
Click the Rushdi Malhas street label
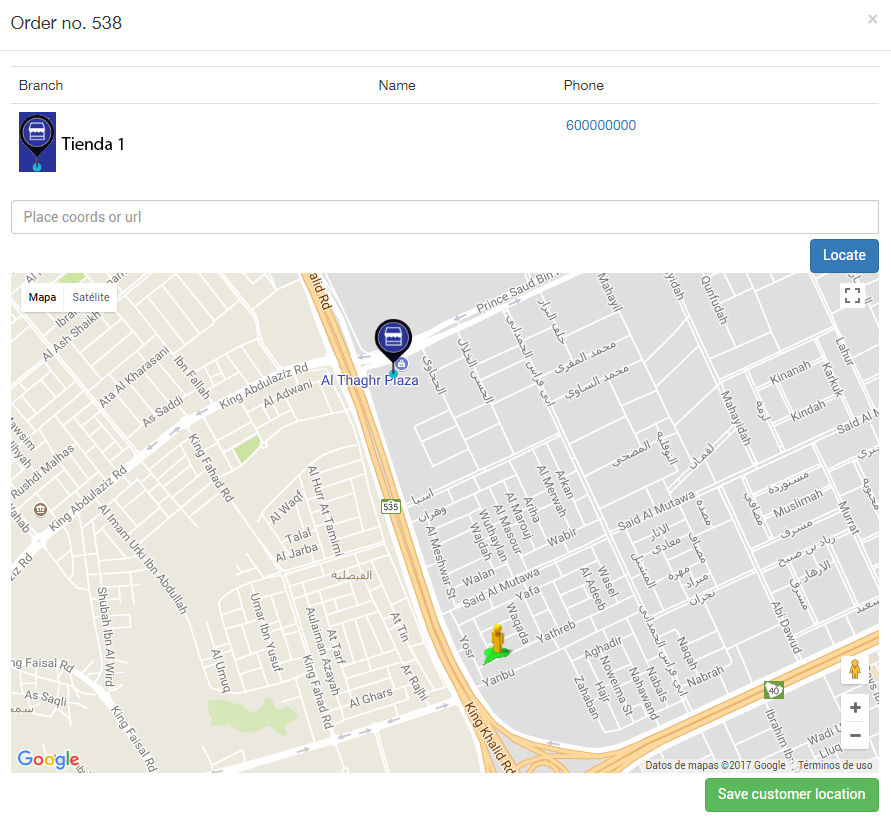43,471
